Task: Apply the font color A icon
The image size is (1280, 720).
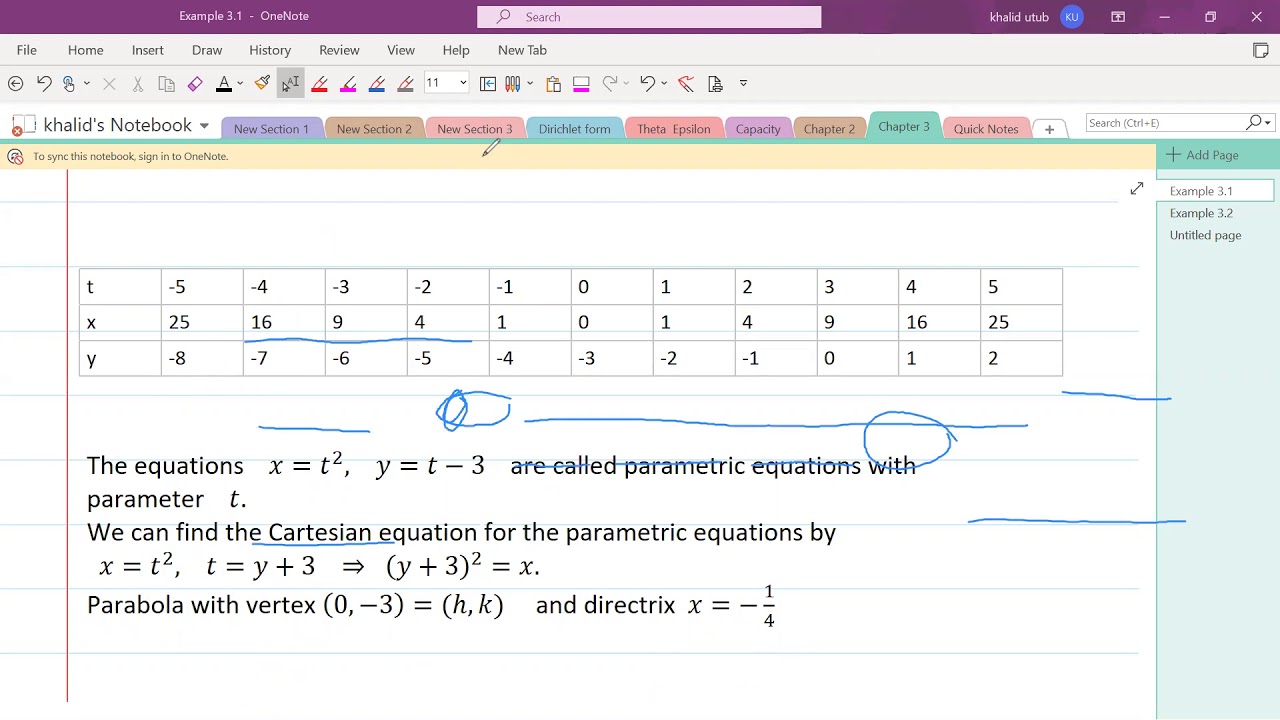Action: (x=224, y=84)
